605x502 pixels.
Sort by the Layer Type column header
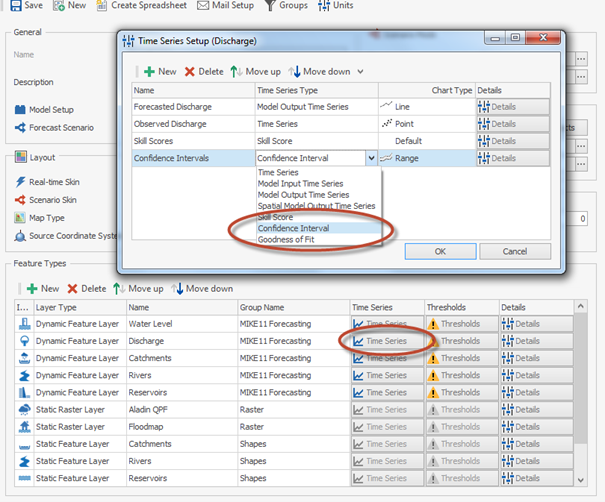pos(80,308)
